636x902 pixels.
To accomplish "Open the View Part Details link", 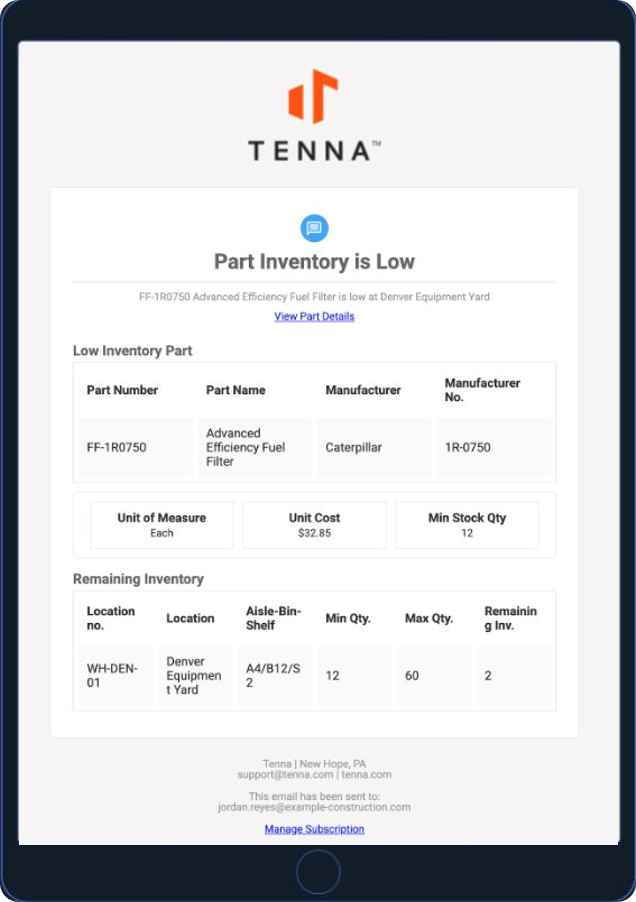I will pos(314,316).
